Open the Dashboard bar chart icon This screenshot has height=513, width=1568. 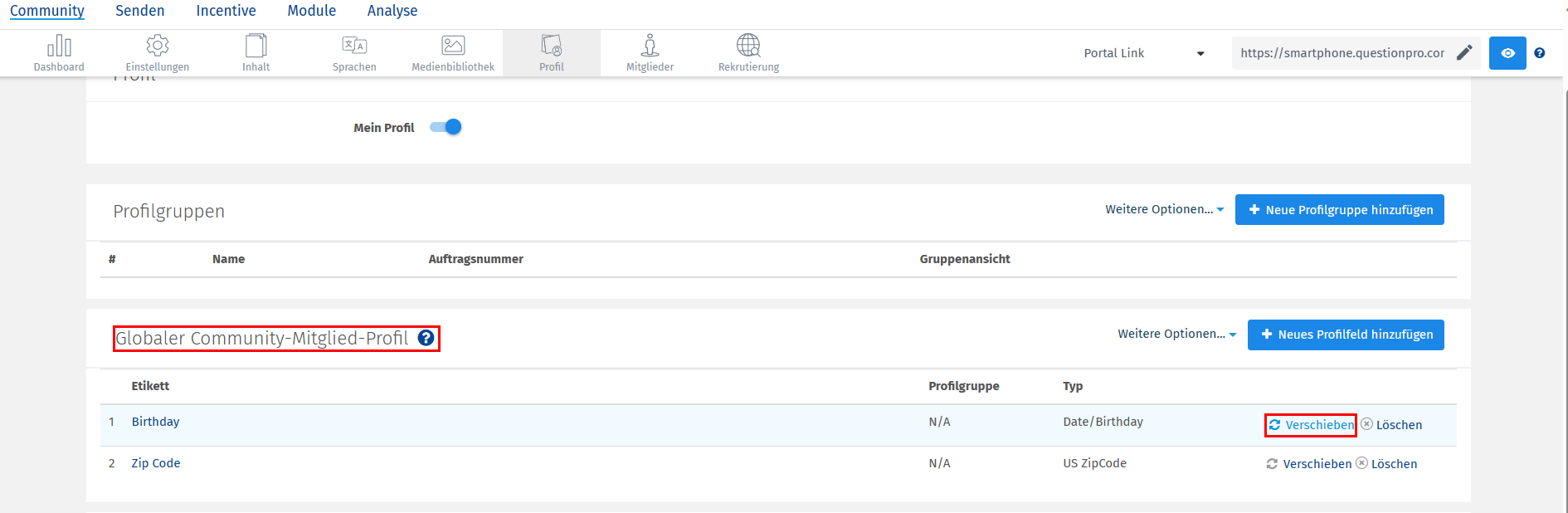tap(59, 46)
